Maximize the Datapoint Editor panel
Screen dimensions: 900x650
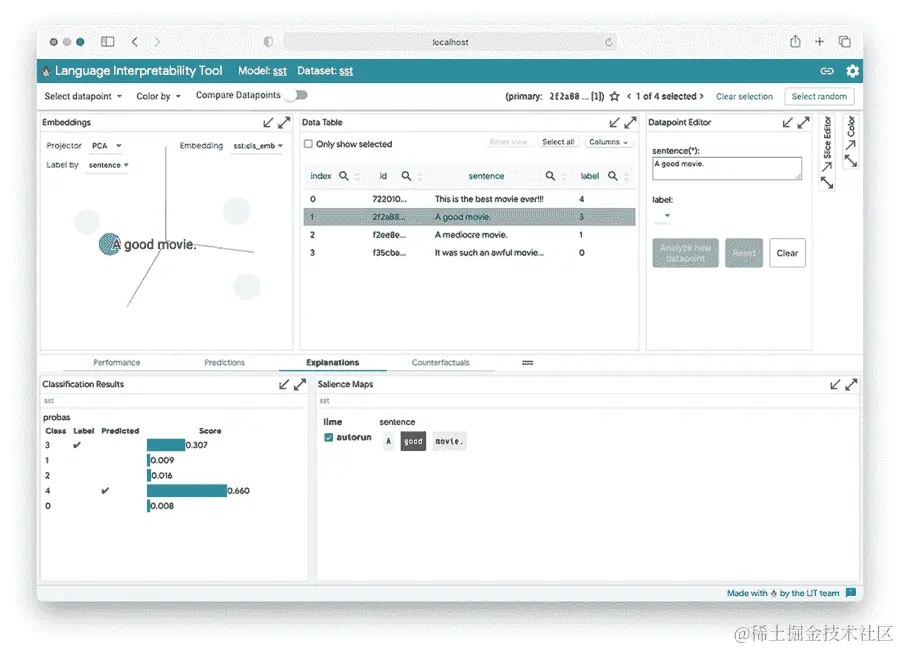point(804,122)
